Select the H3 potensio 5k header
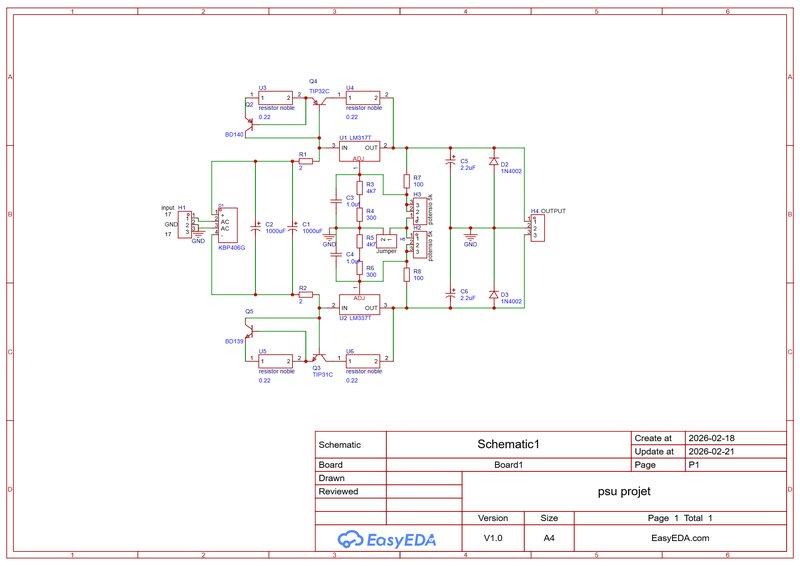 click(419, 211)
